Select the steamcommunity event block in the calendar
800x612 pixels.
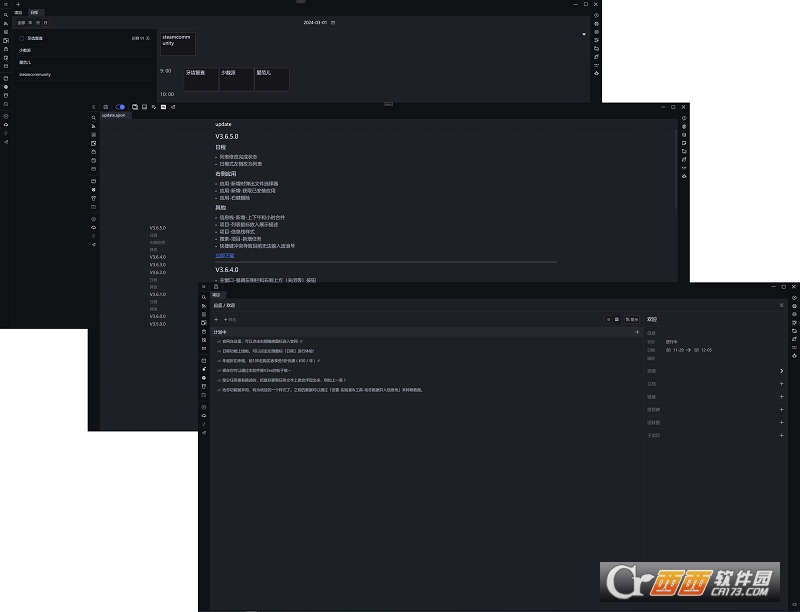coord(178,44)
